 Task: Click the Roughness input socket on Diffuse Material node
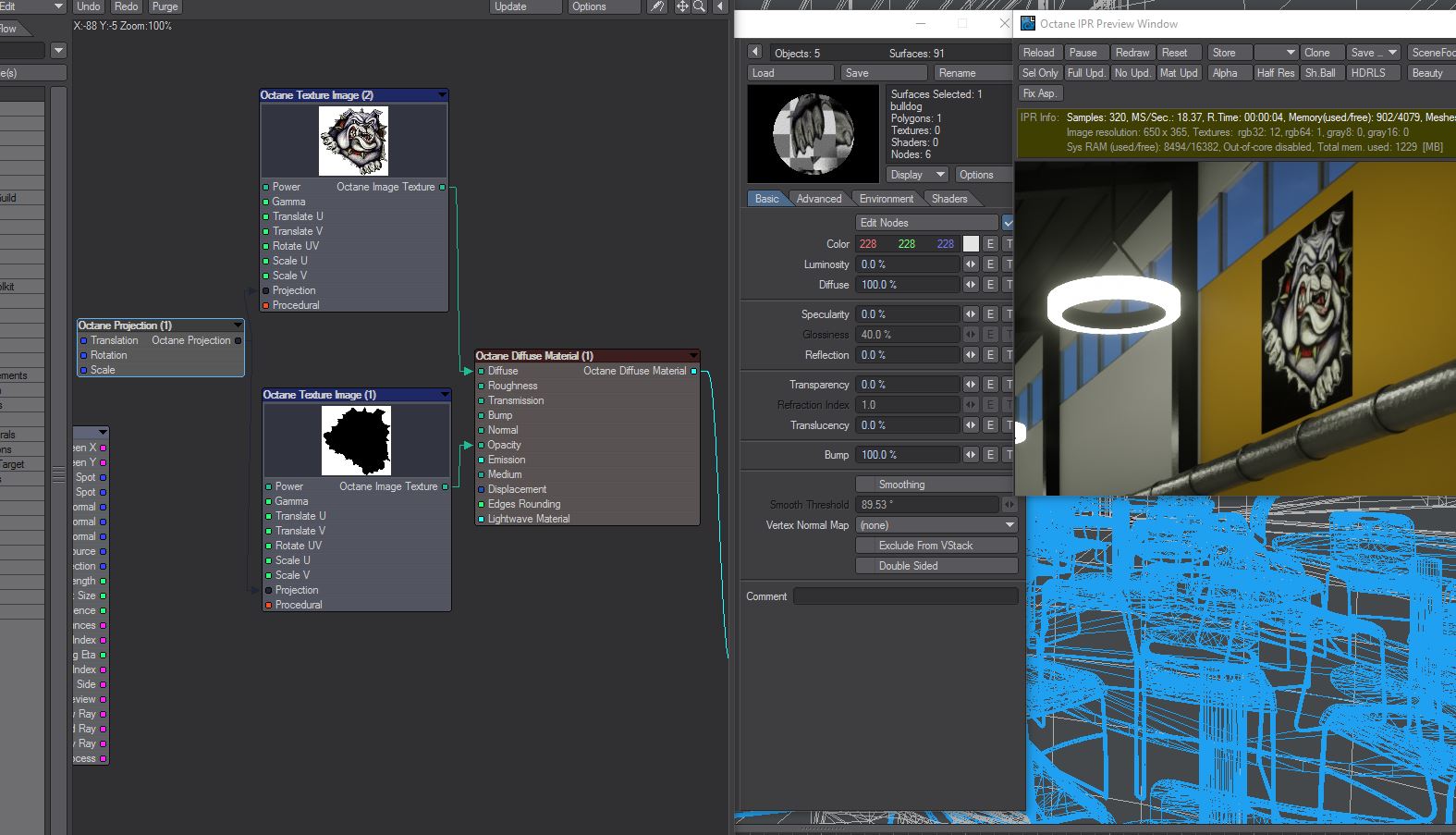(x=481, y=386)
